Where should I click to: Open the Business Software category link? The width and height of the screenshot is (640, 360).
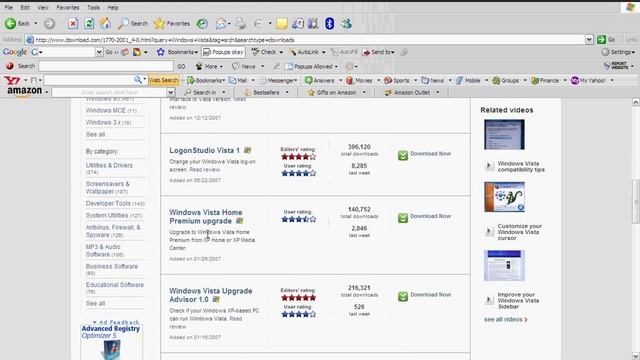pyautogui.click(x=111, y=267)
